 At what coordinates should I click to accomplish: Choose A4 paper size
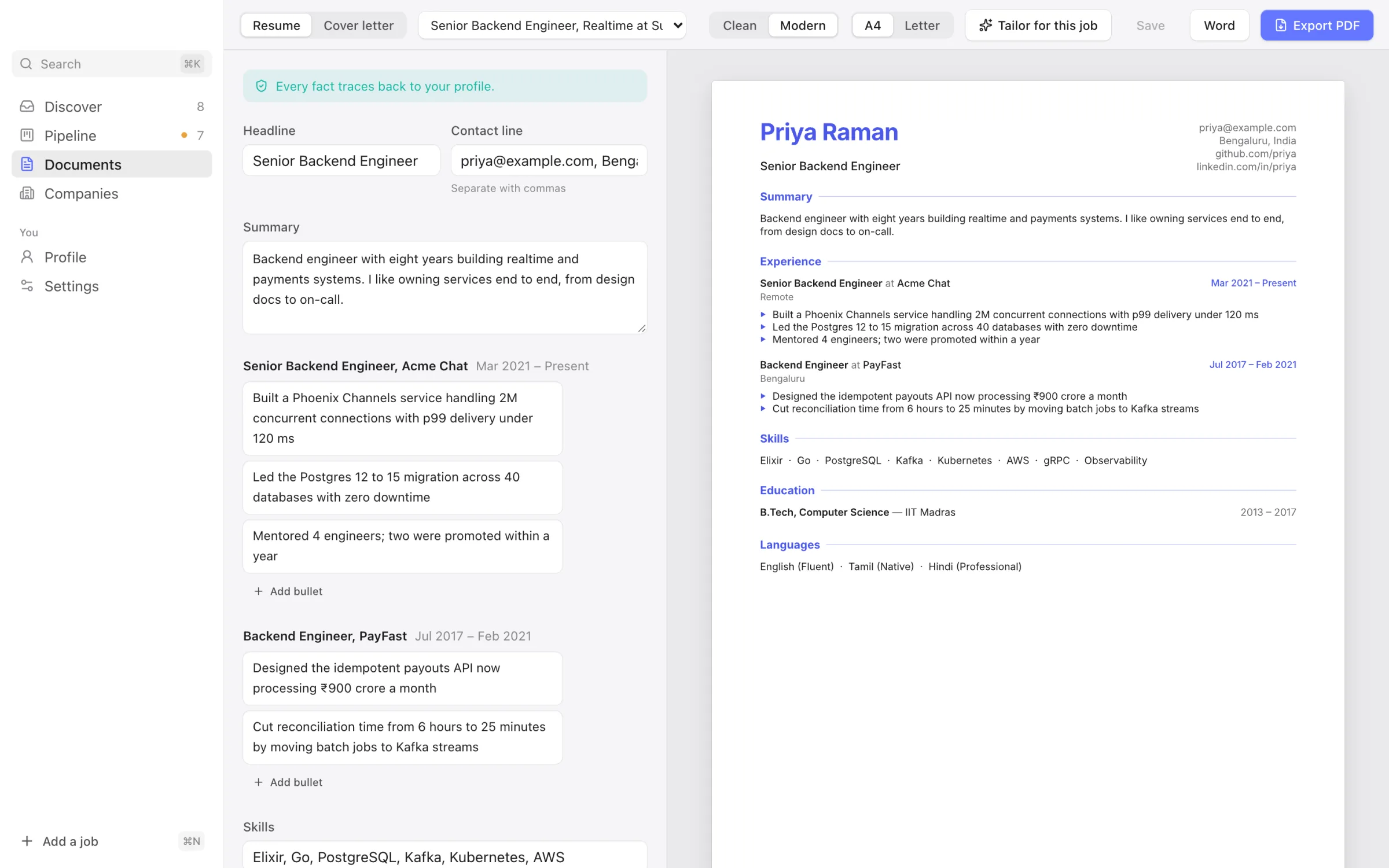[x=872, y=25]
